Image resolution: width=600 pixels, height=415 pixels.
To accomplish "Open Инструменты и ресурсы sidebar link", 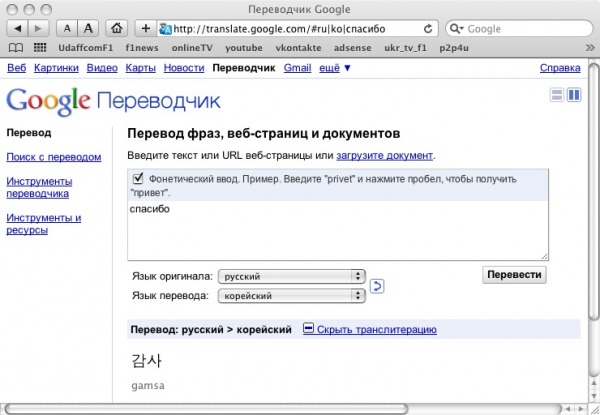I will tap(44, 224).
